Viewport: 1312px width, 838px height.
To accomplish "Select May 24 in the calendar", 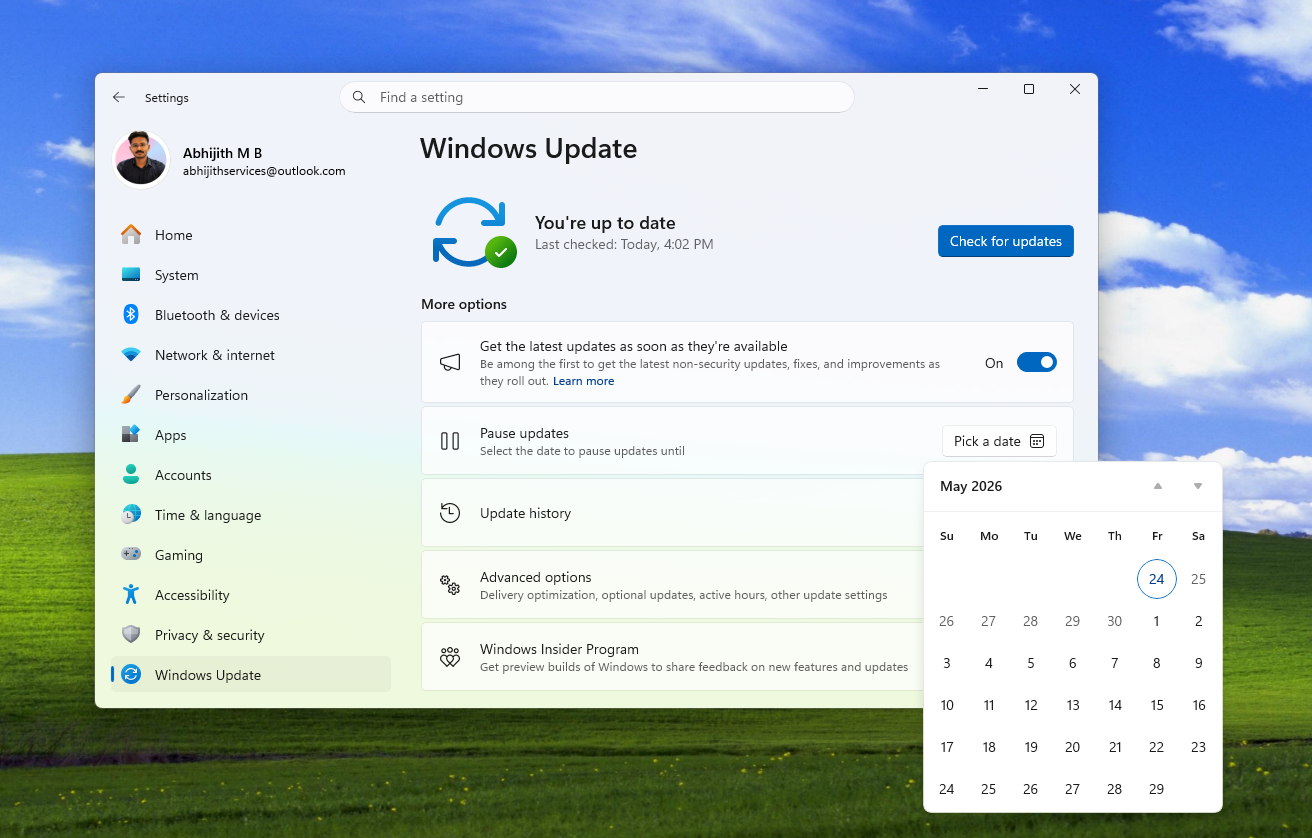I will coord(1156,579).
